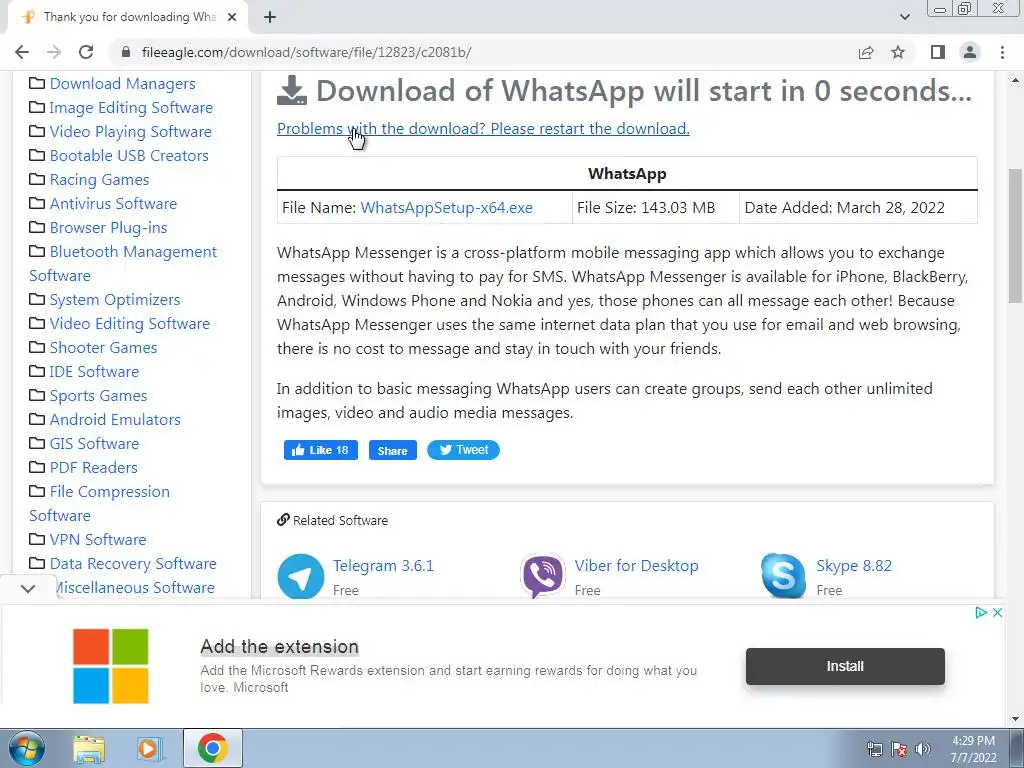Click the page vertical scrollbar thumb

[x=1016, y=235]
